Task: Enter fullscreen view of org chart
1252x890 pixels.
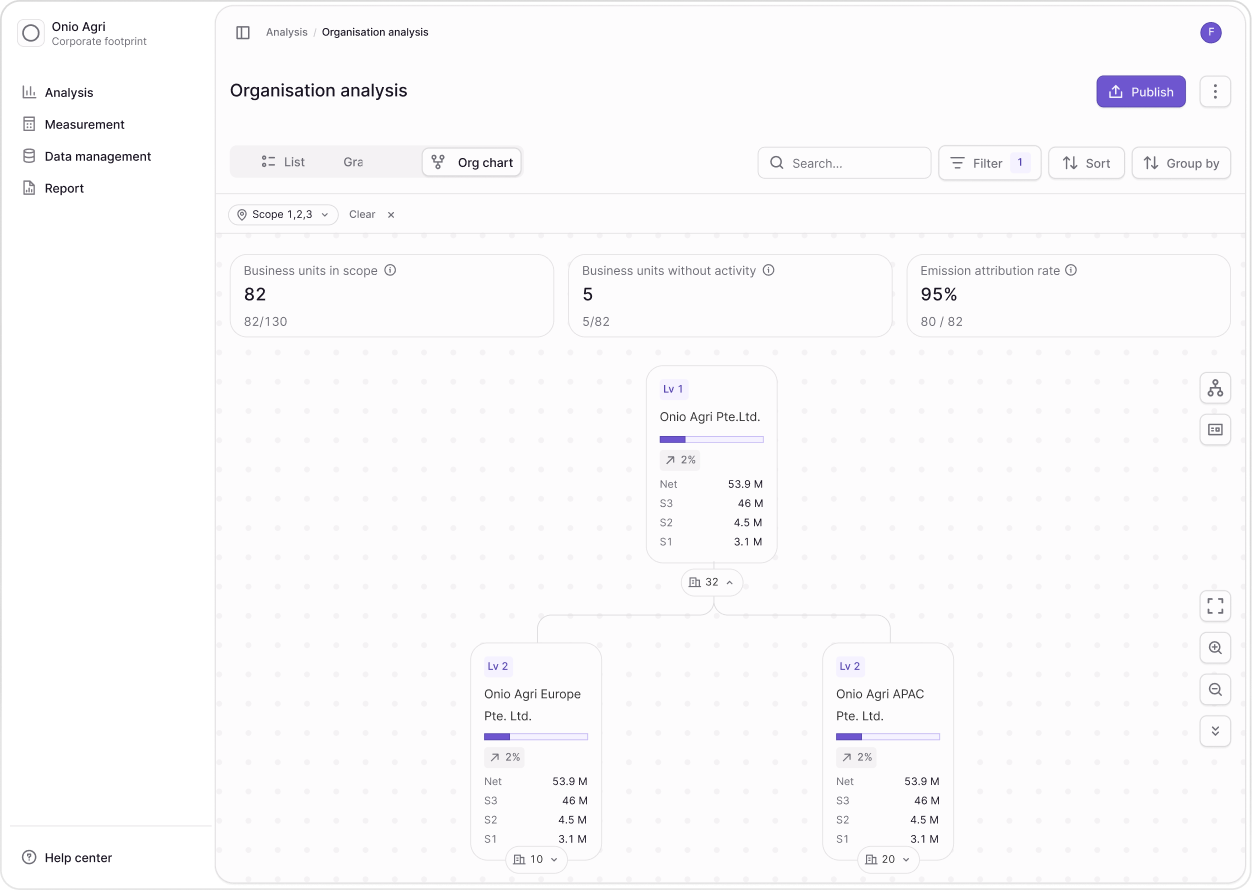Action: (x=1215, y=606)
